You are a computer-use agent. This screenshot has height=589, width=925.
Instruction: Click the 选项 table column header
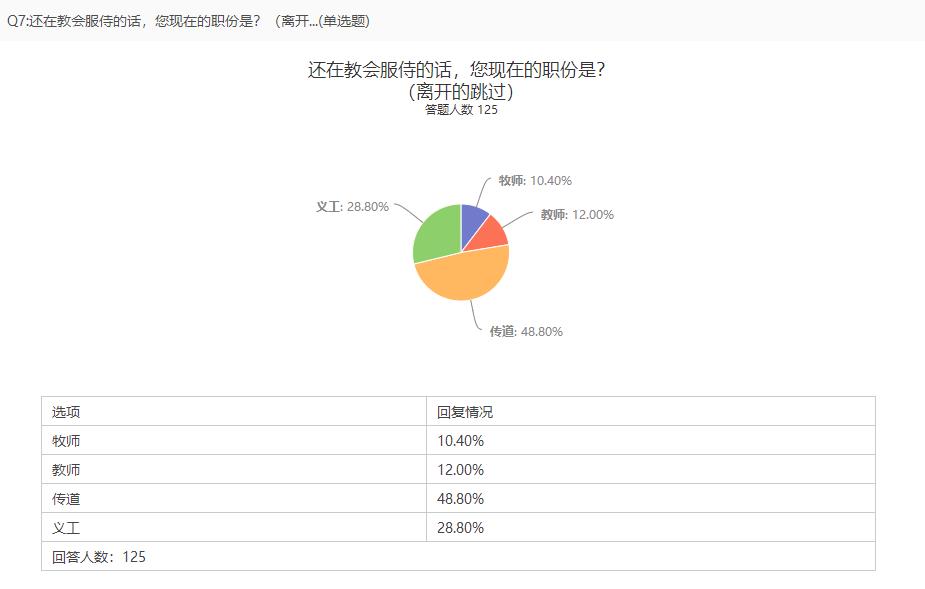66,412
